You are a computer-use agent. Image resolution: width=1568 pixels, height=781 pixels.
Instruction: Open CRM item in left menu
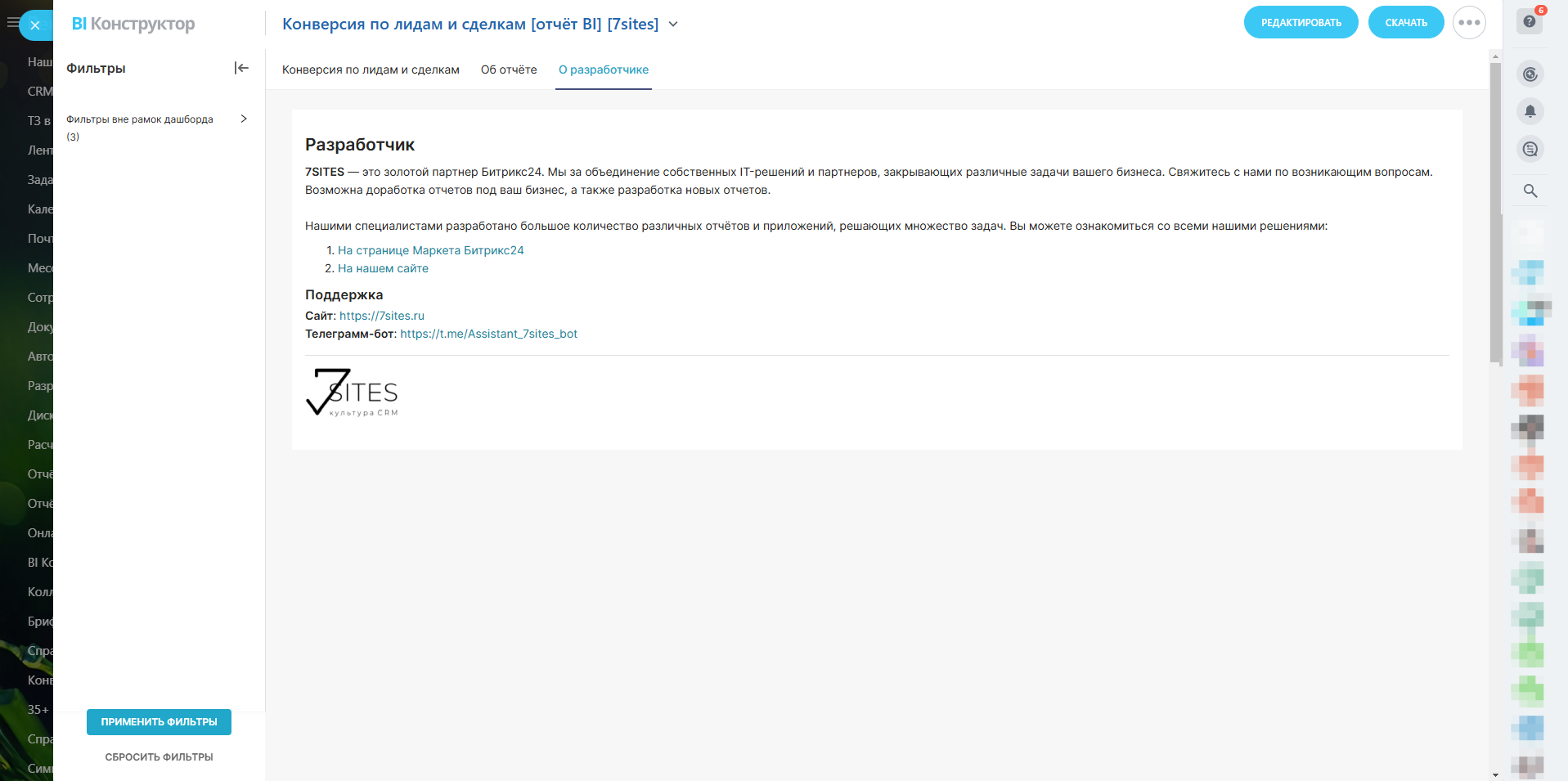40,92
